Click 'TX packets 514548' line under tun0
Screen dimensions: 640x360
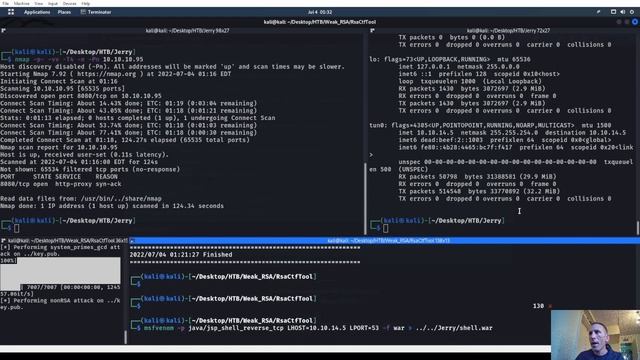pyautogui.click(x=479, y=191)
